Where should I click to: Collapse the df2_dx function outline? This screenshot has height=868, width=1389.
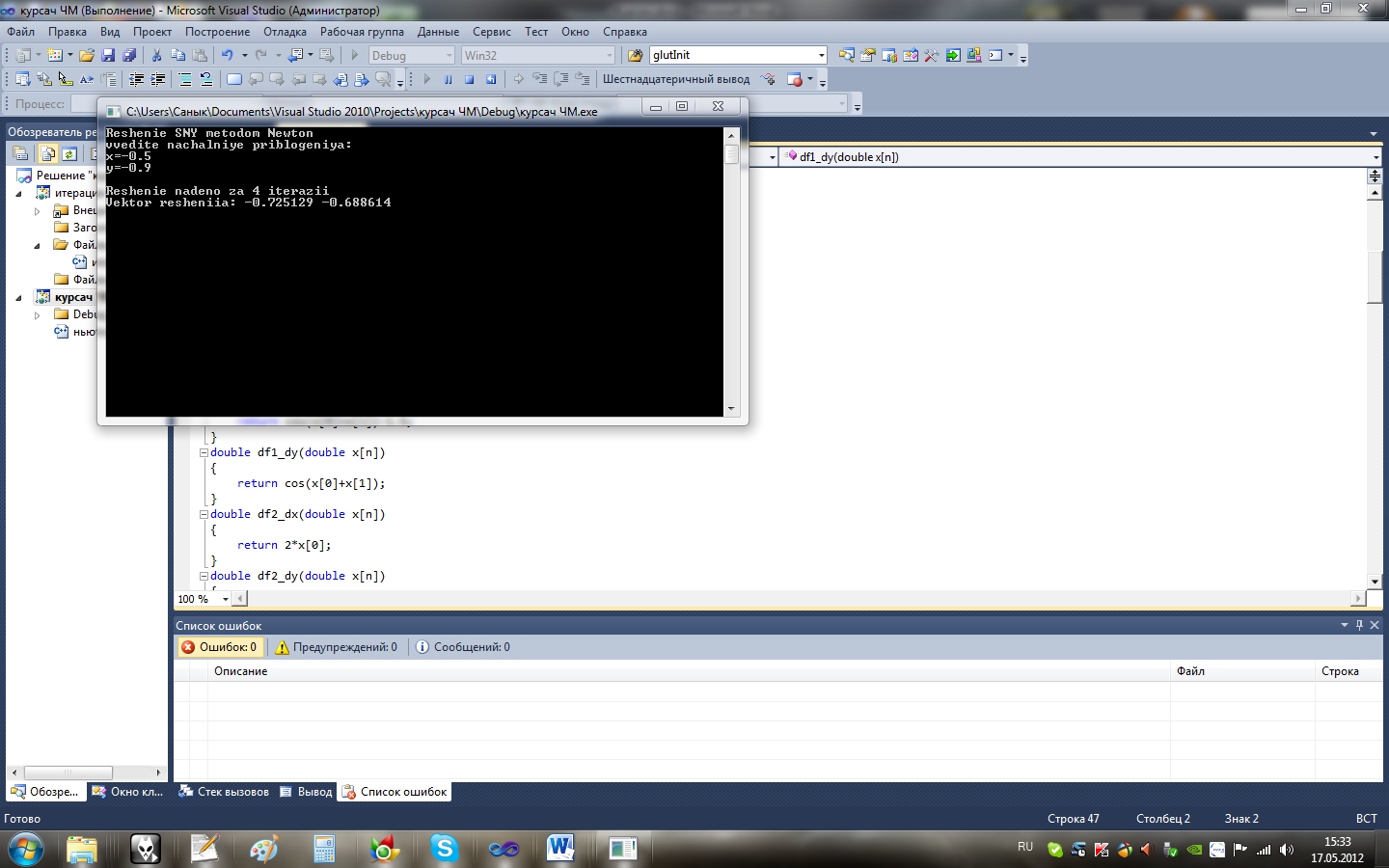[204, 514]
